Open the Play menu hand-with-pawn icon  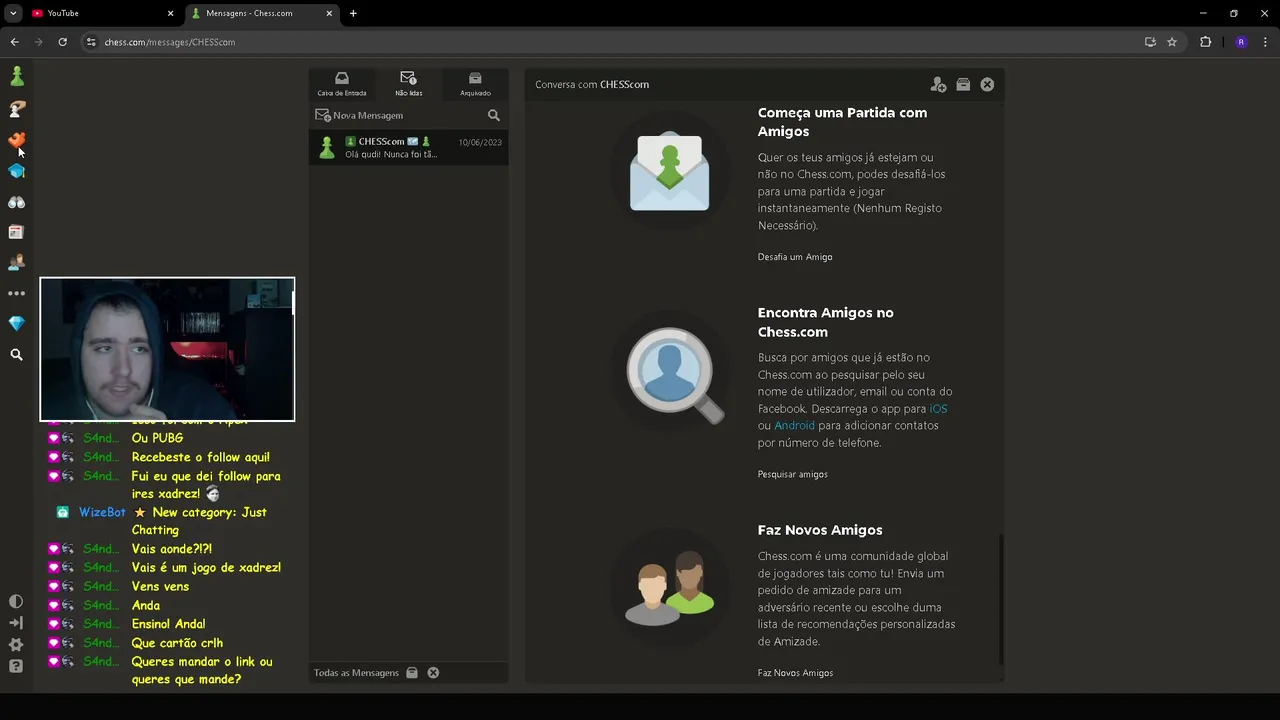click(x=16, y=109)
